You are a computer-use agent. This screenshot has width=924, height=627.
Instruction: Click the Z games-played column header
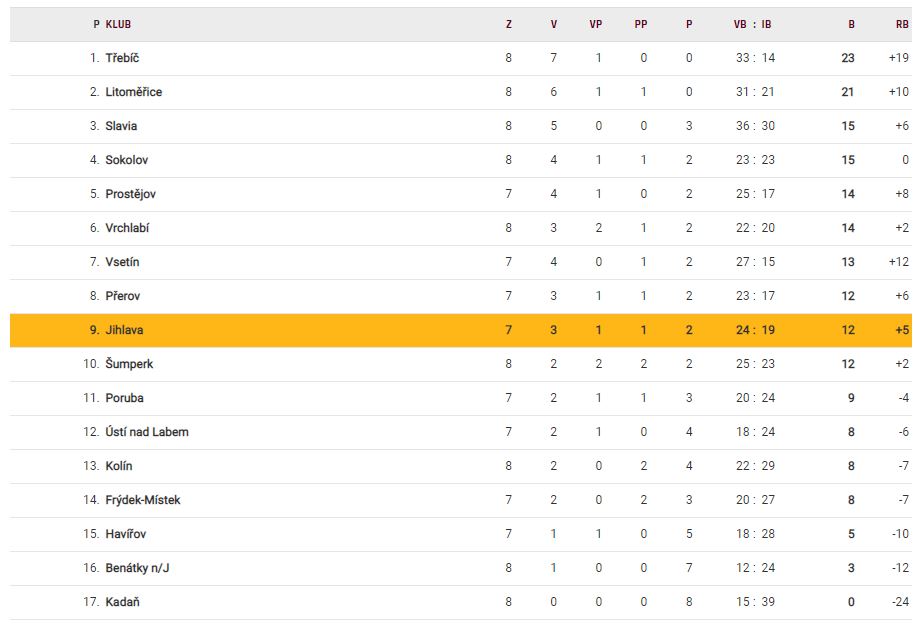[x=509, y=24]
